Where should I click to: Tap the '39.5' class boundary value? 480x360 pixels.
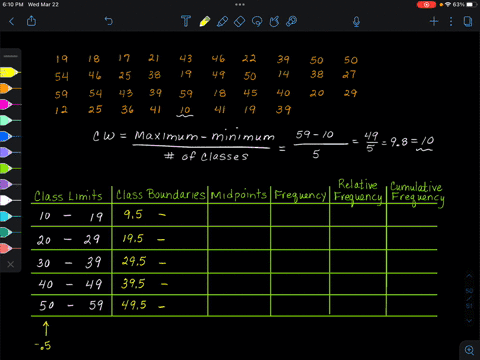click(x=133, y=283)
